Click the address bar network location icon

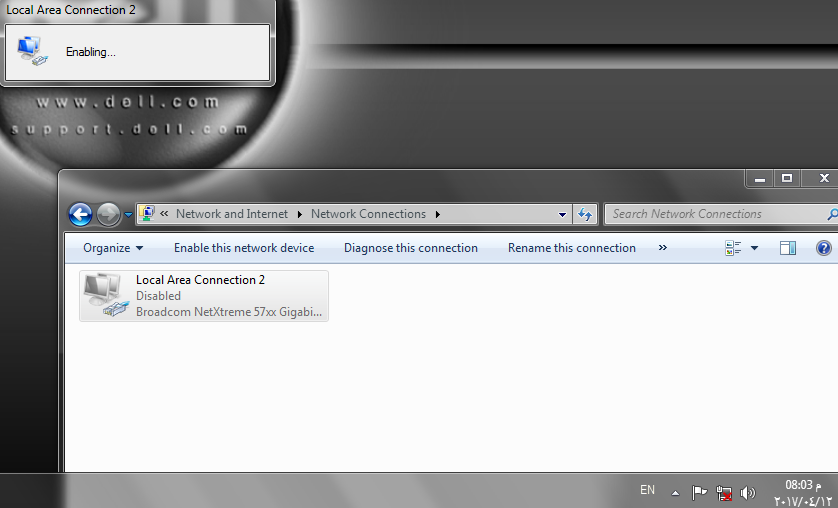click(x=146, y=214)
